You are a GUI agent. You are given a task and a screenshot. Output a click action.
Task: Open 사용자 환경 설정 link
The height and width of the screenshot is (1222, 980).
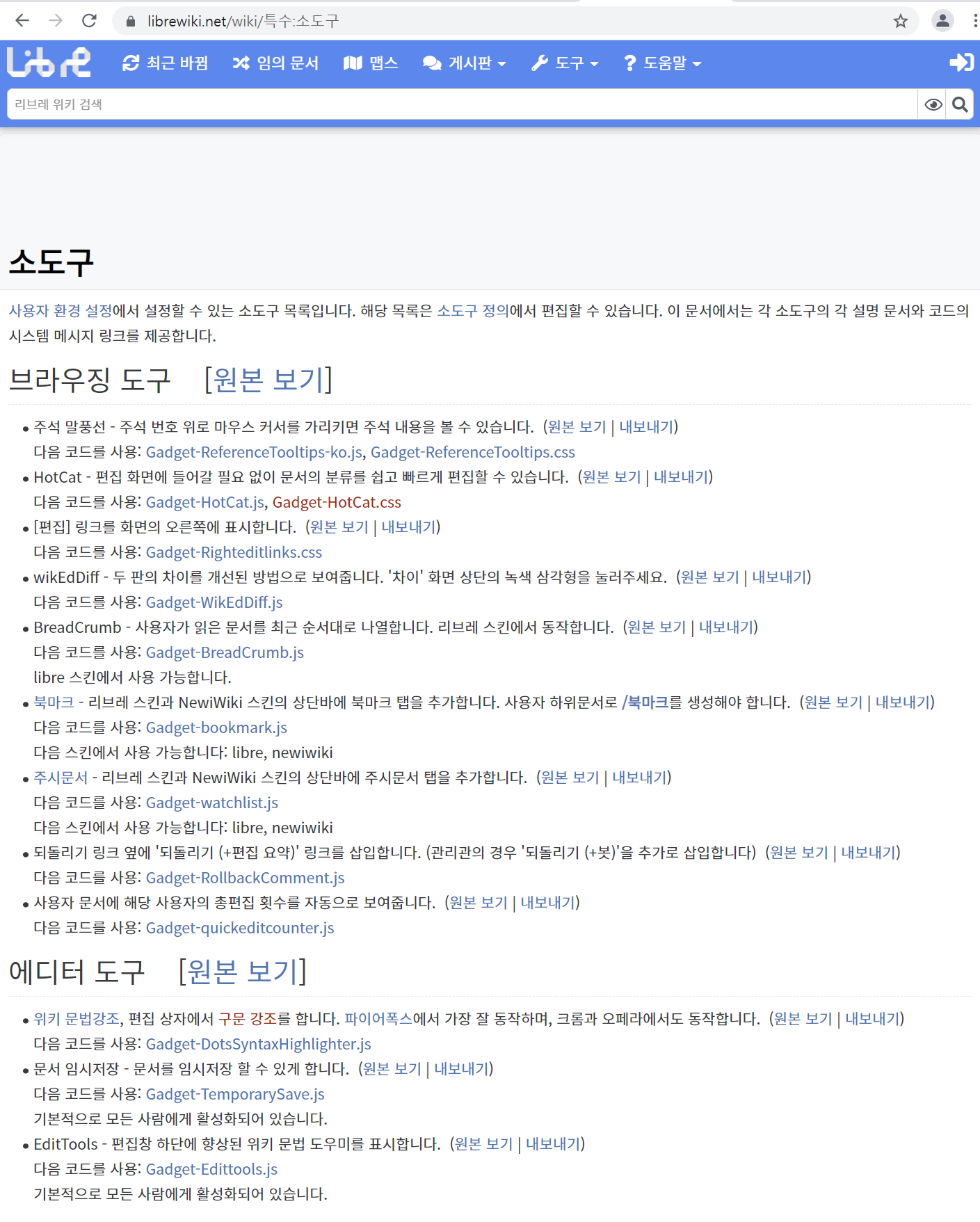(61, 311)
